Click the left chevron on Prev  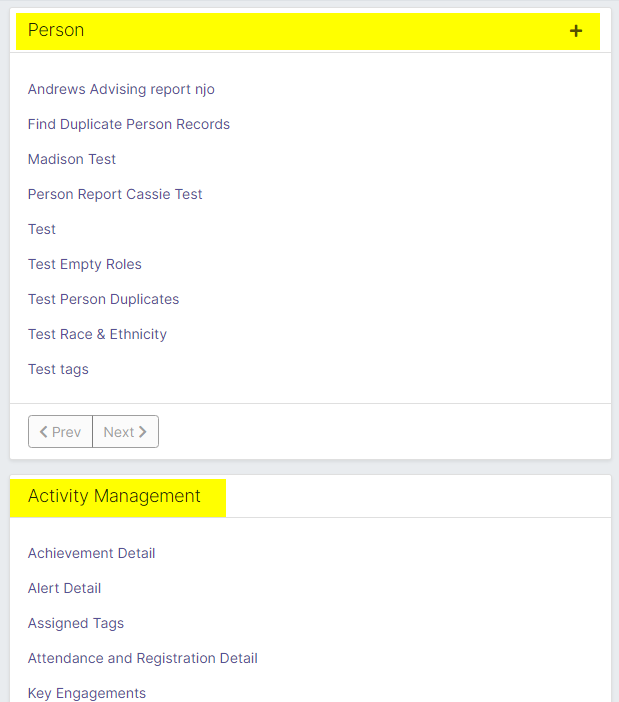coord(43,432)
